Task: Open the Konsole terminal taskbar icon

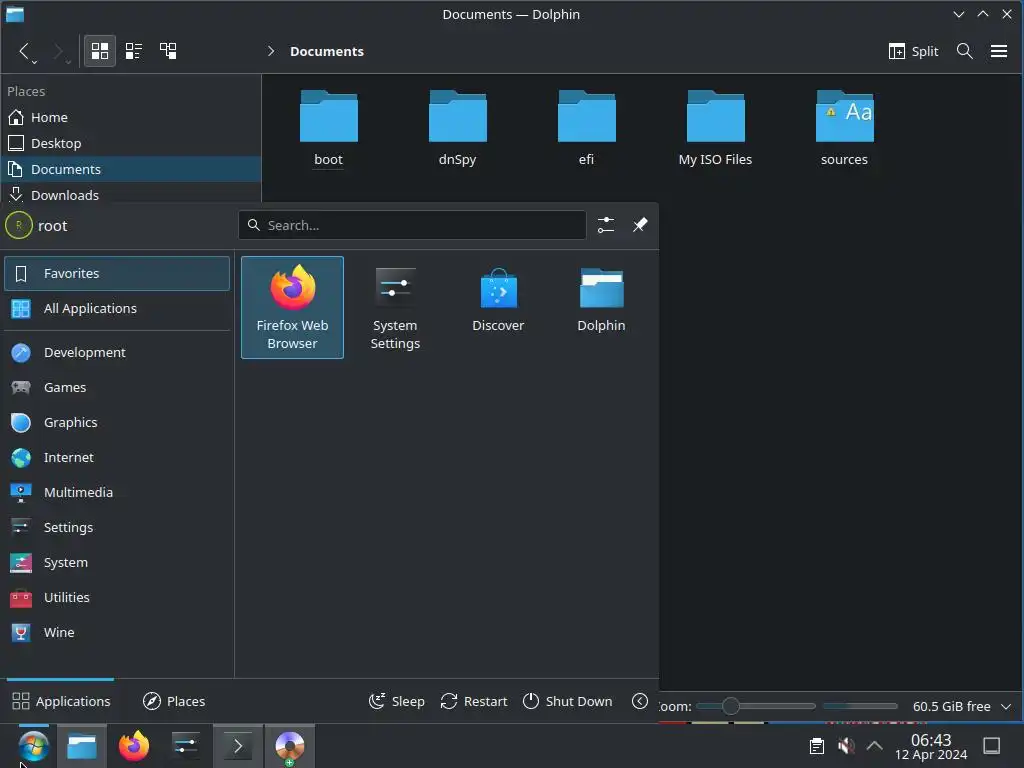Action: pyautogui.click(x=238, y=746)
